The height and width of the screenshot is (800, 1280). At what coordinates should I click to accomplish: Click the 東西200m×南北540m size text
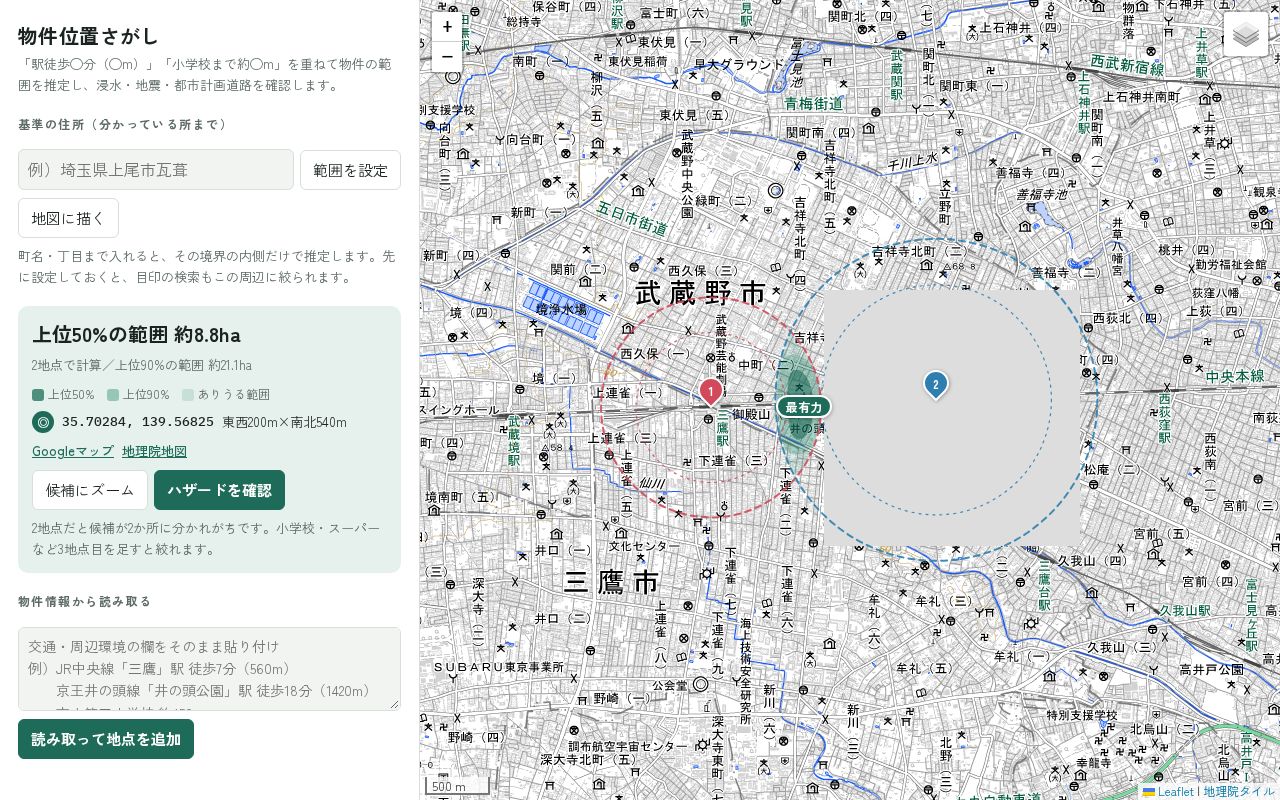click(285, 422)
